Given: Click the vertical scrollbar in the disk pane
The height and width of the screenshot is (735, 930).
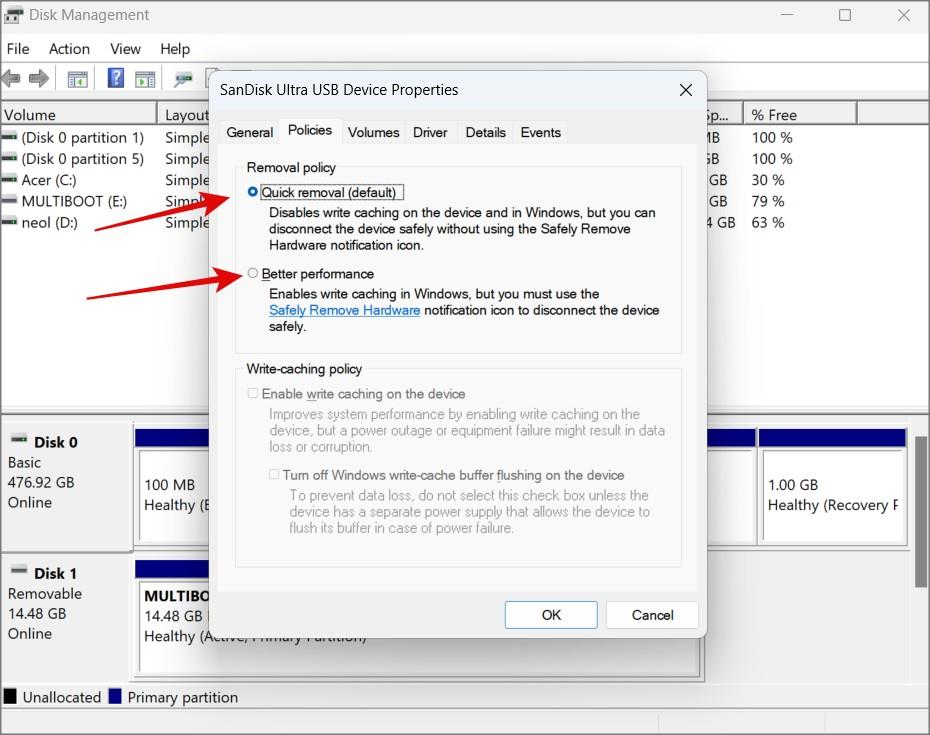Looking at the screenshot, I should pos(921,510).
